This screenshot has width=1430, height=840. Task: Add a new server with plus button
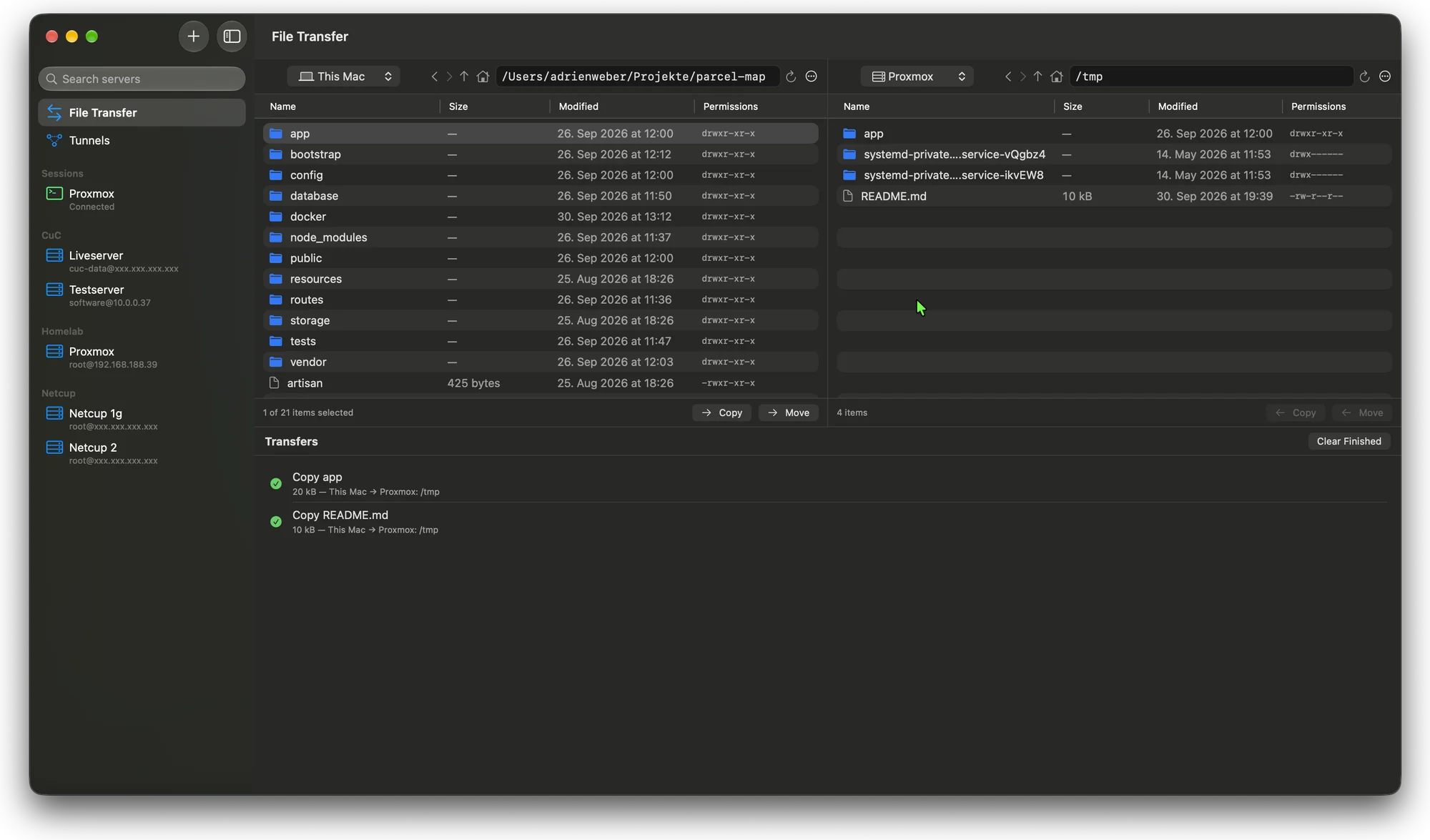[193, 36]
